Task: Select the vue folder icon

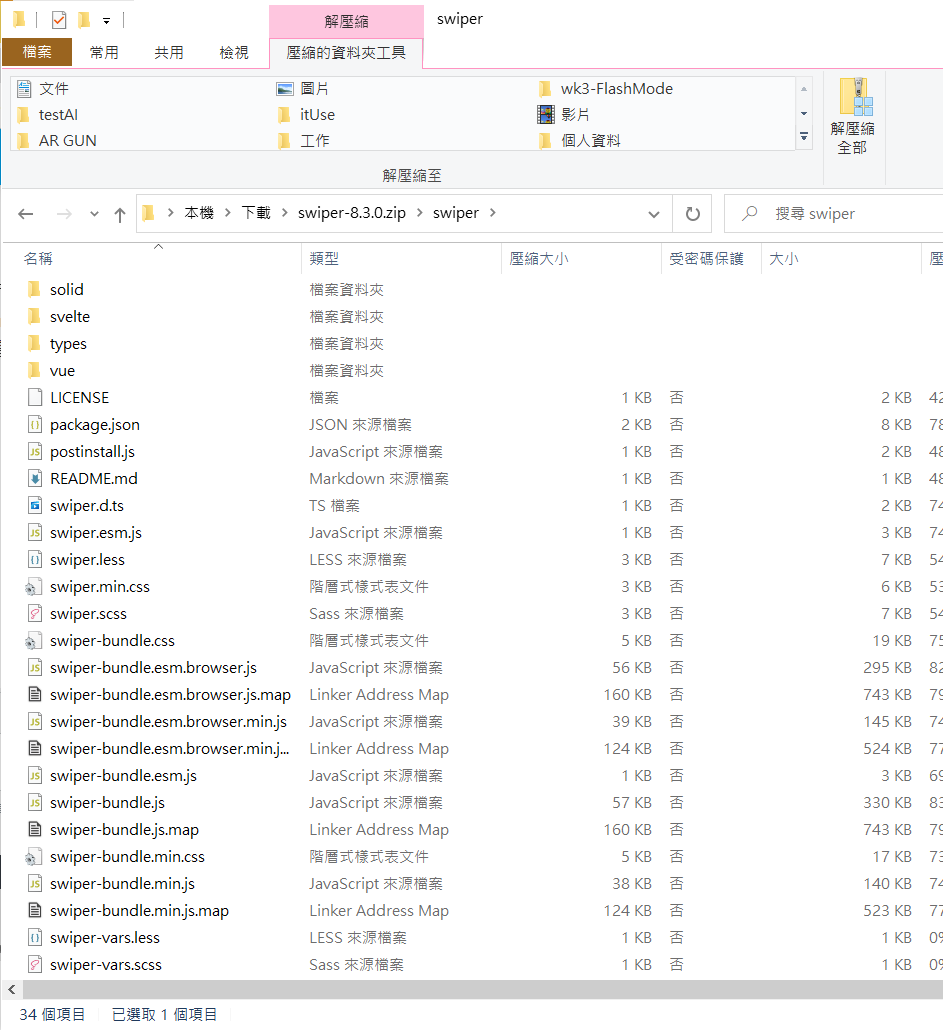Action: coord(35,370)
